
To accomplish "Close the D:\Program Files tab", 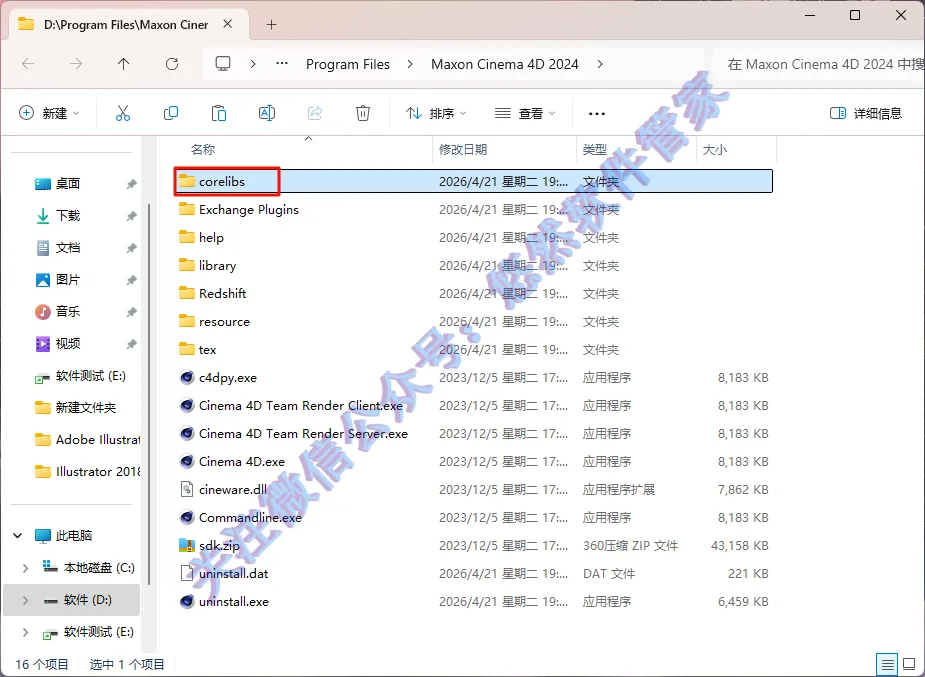I will click(x=228, y=24).
